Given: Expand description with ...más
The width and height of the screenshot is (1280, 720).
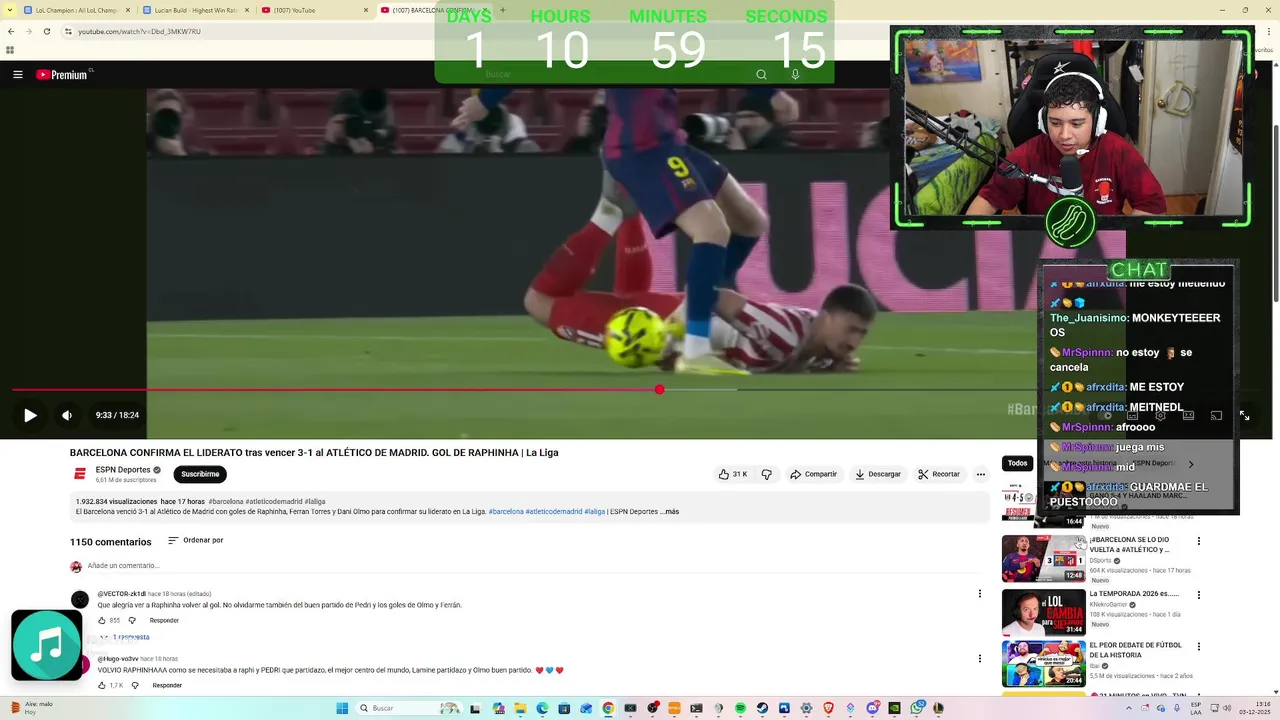Looking at the screenshot, I should click(670, 512).
